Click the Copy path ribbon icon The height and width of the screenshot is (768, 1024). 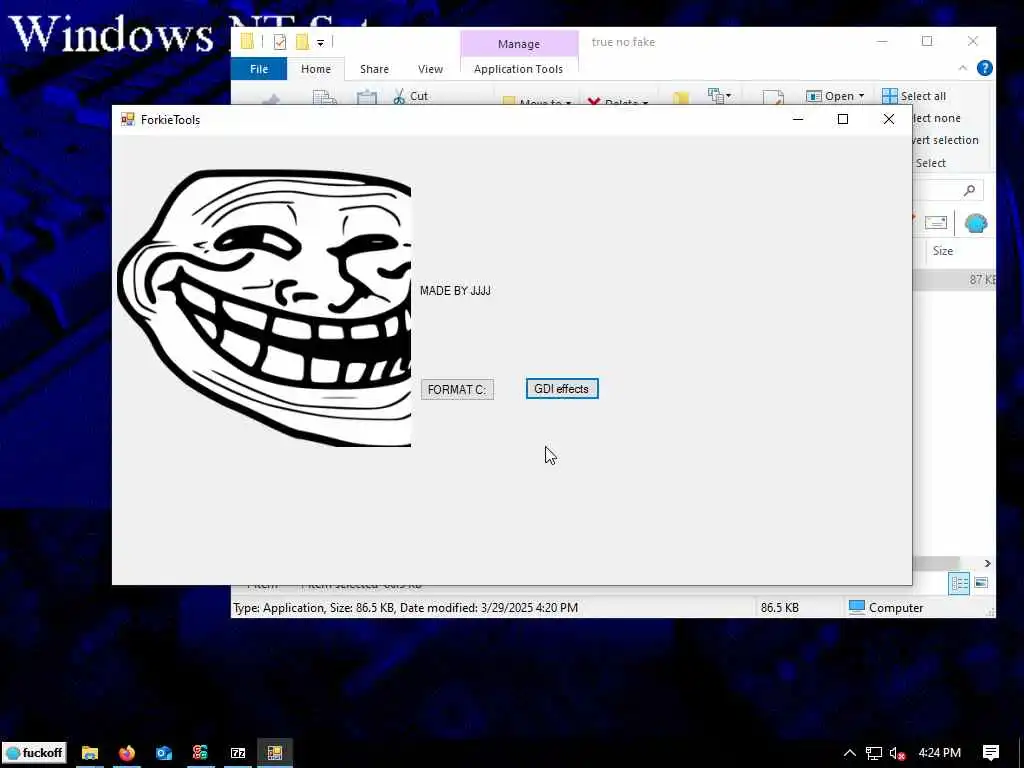pos(325,97)
